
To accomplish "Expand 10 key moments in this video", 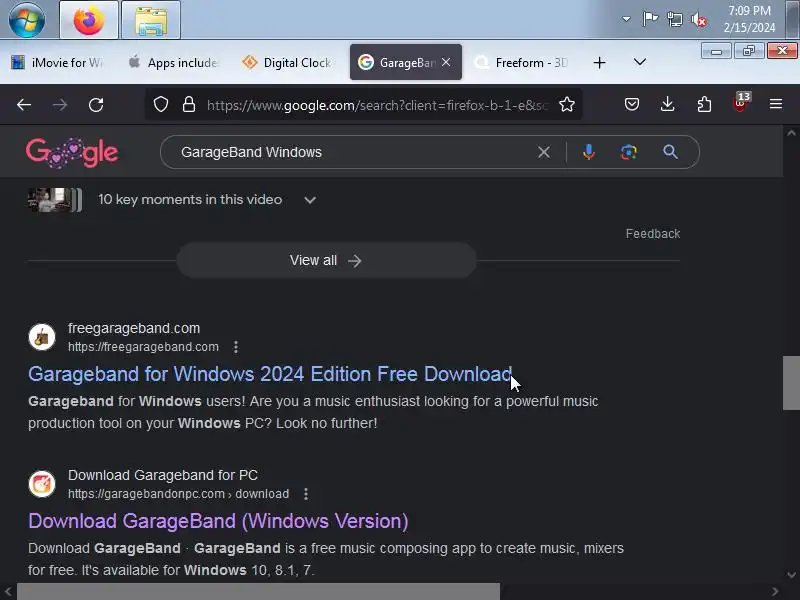I will point(310,200).
